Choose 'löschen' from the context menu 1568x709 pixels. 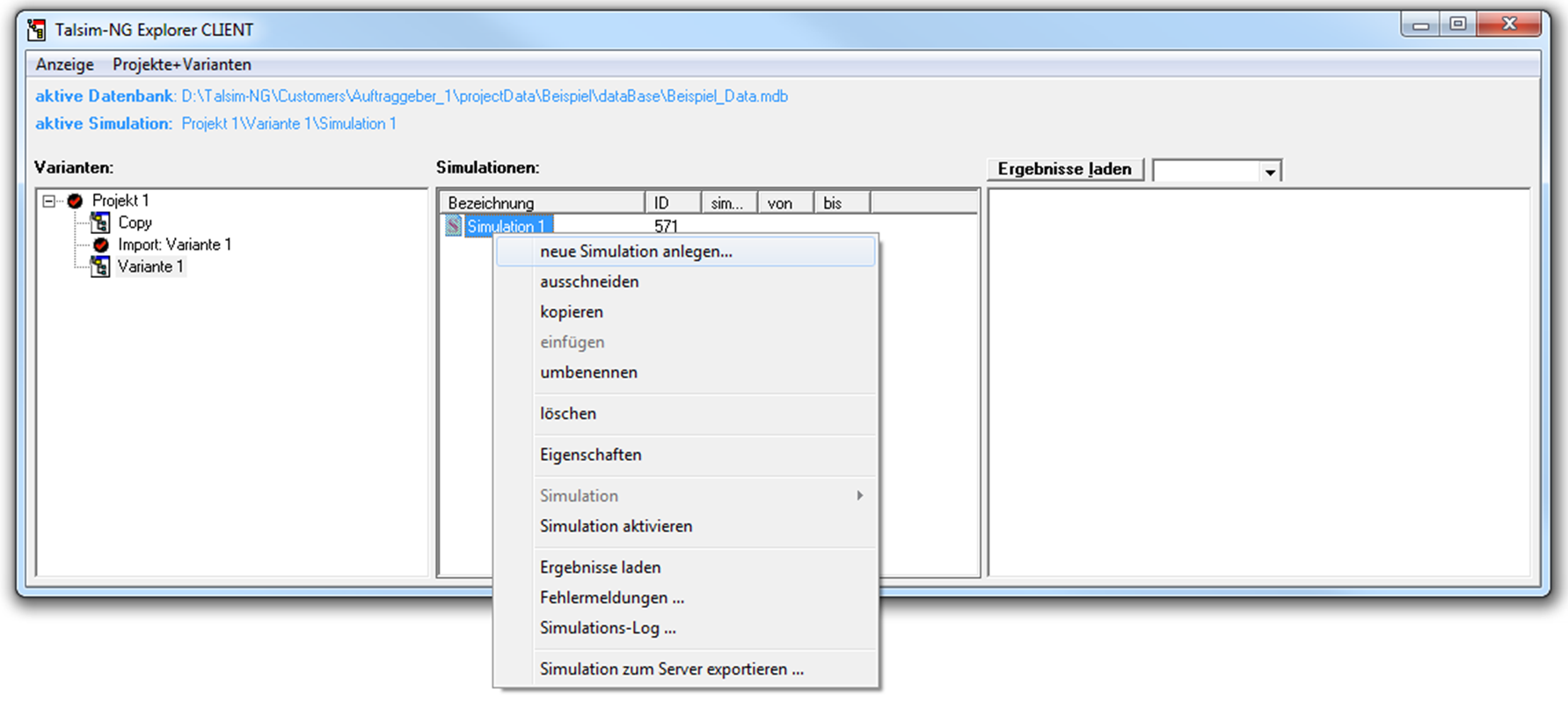tap(568, 413)
